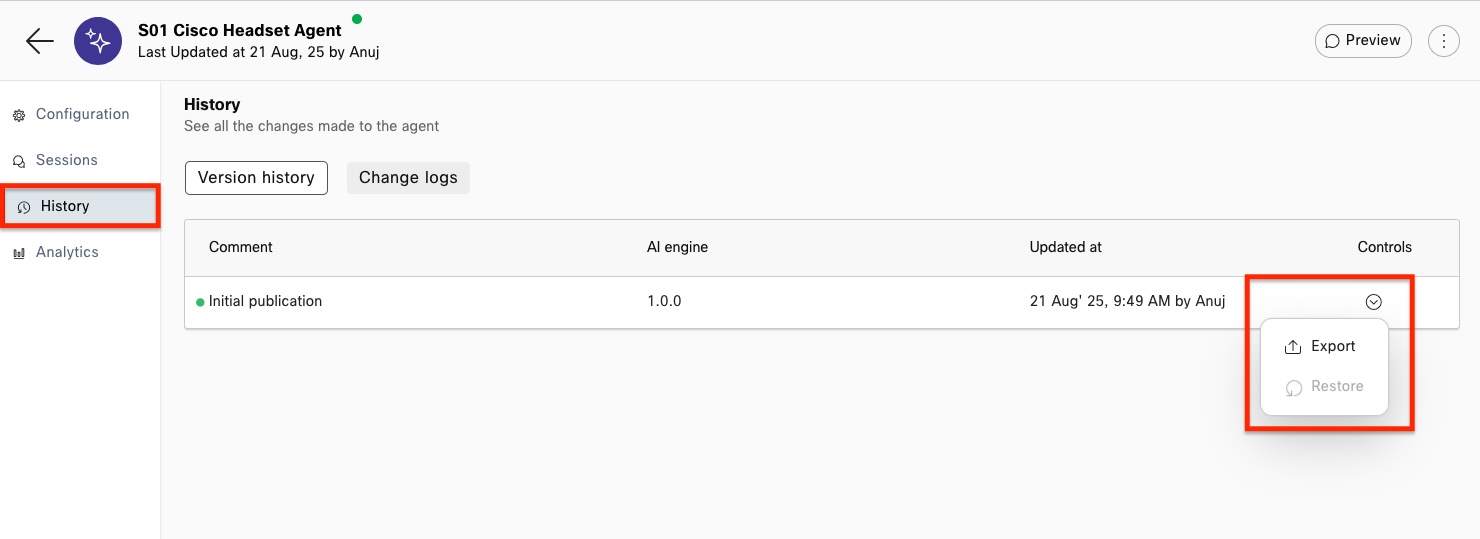Click the Initial publication version row
1480x539 pixels.
pyautogui.click(x=265, y=301)
